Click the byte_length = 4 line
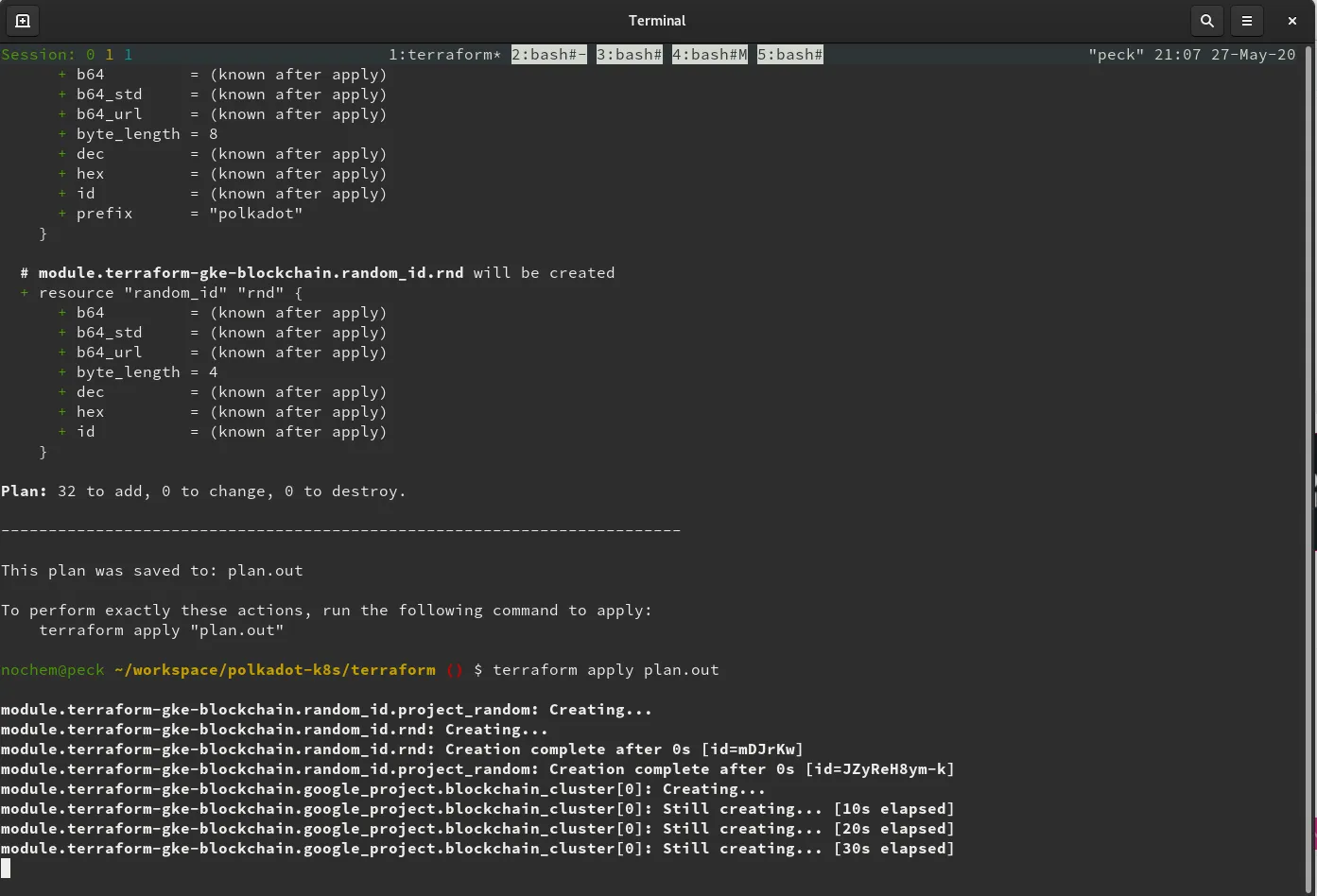The image size is (1317, 896). (x=138, y=372)
